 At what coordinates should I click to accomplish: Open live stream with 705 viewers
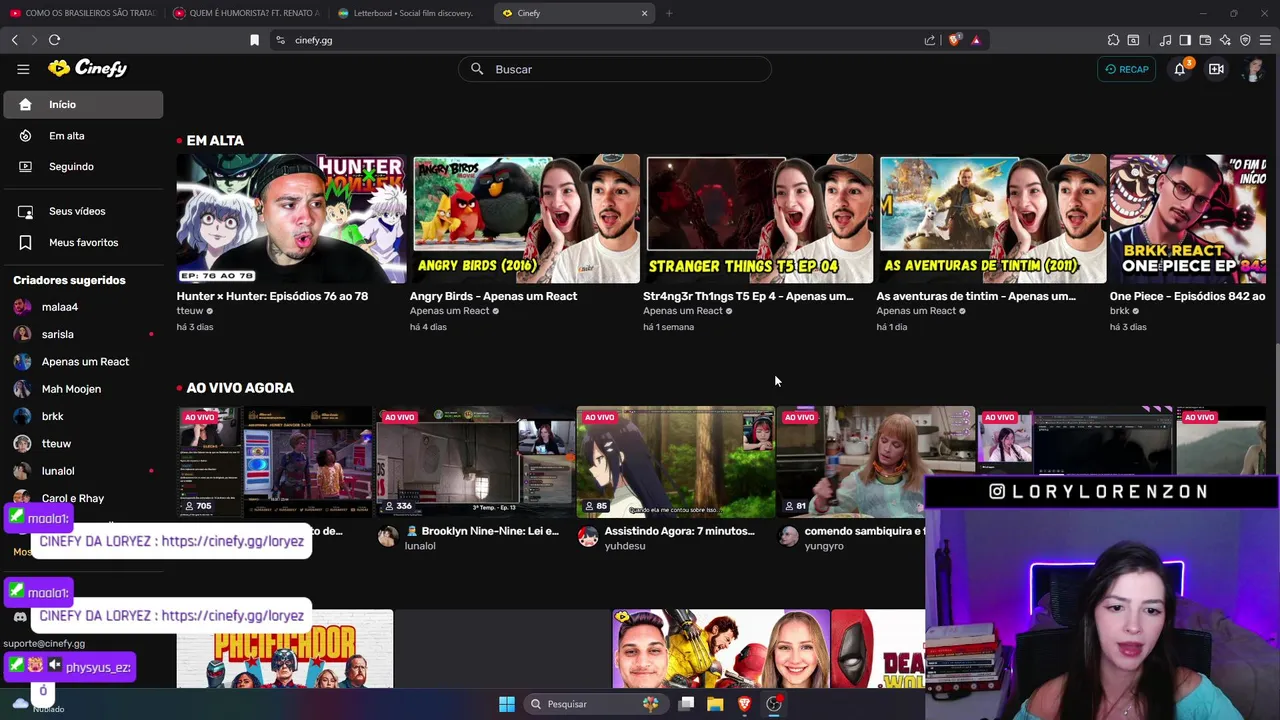coord(275,462)
